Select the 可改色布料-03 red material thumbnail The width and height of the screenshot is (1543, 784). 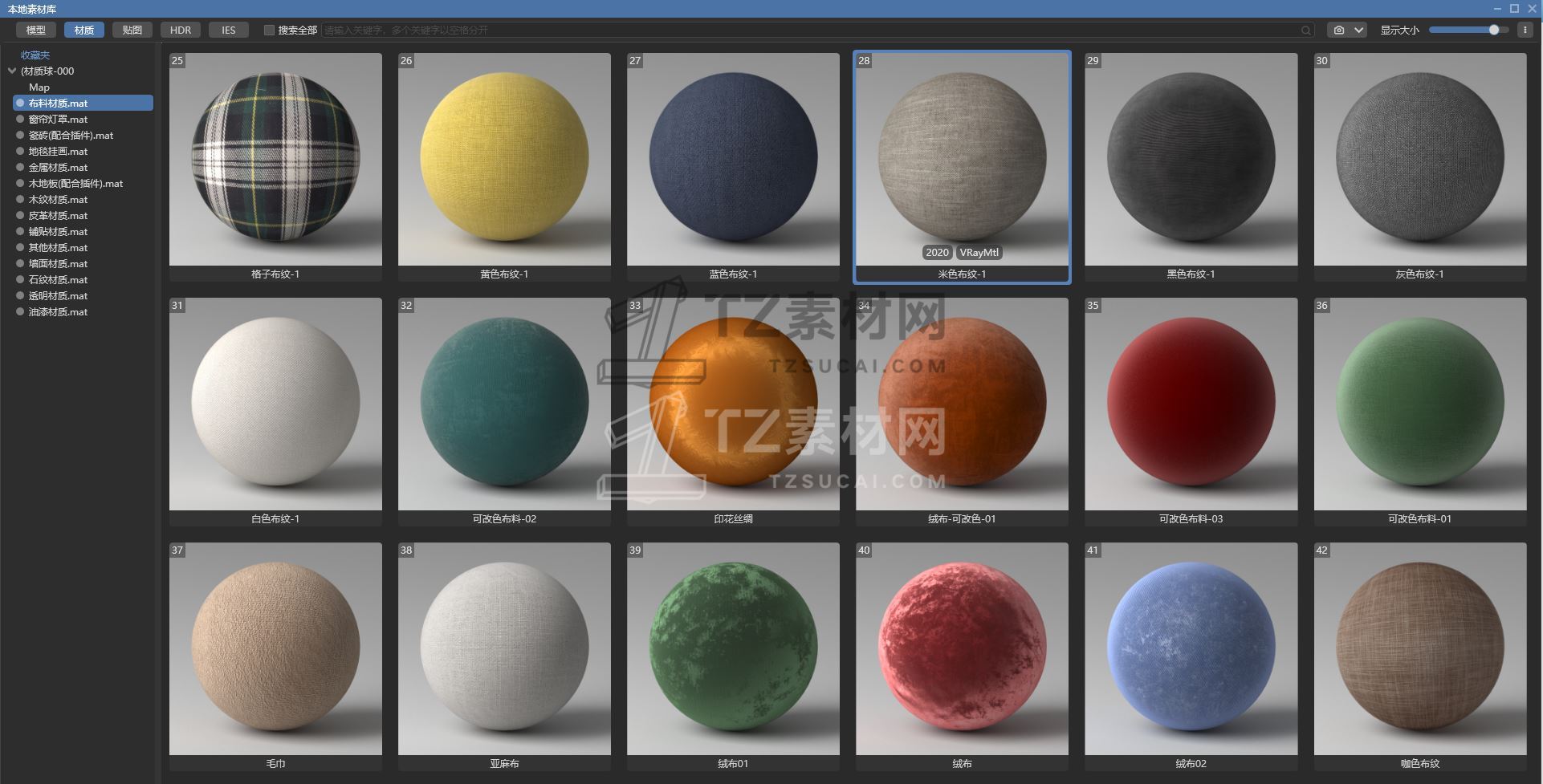[x=1191, y=404]
